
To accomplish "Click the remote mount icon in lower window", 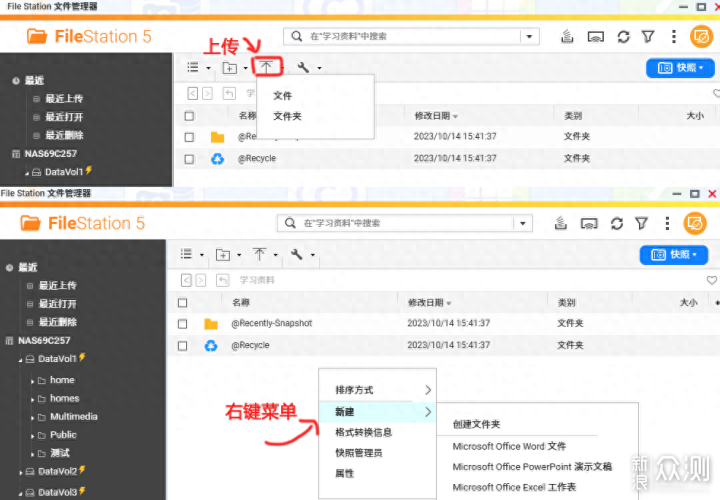I will 589,224.
